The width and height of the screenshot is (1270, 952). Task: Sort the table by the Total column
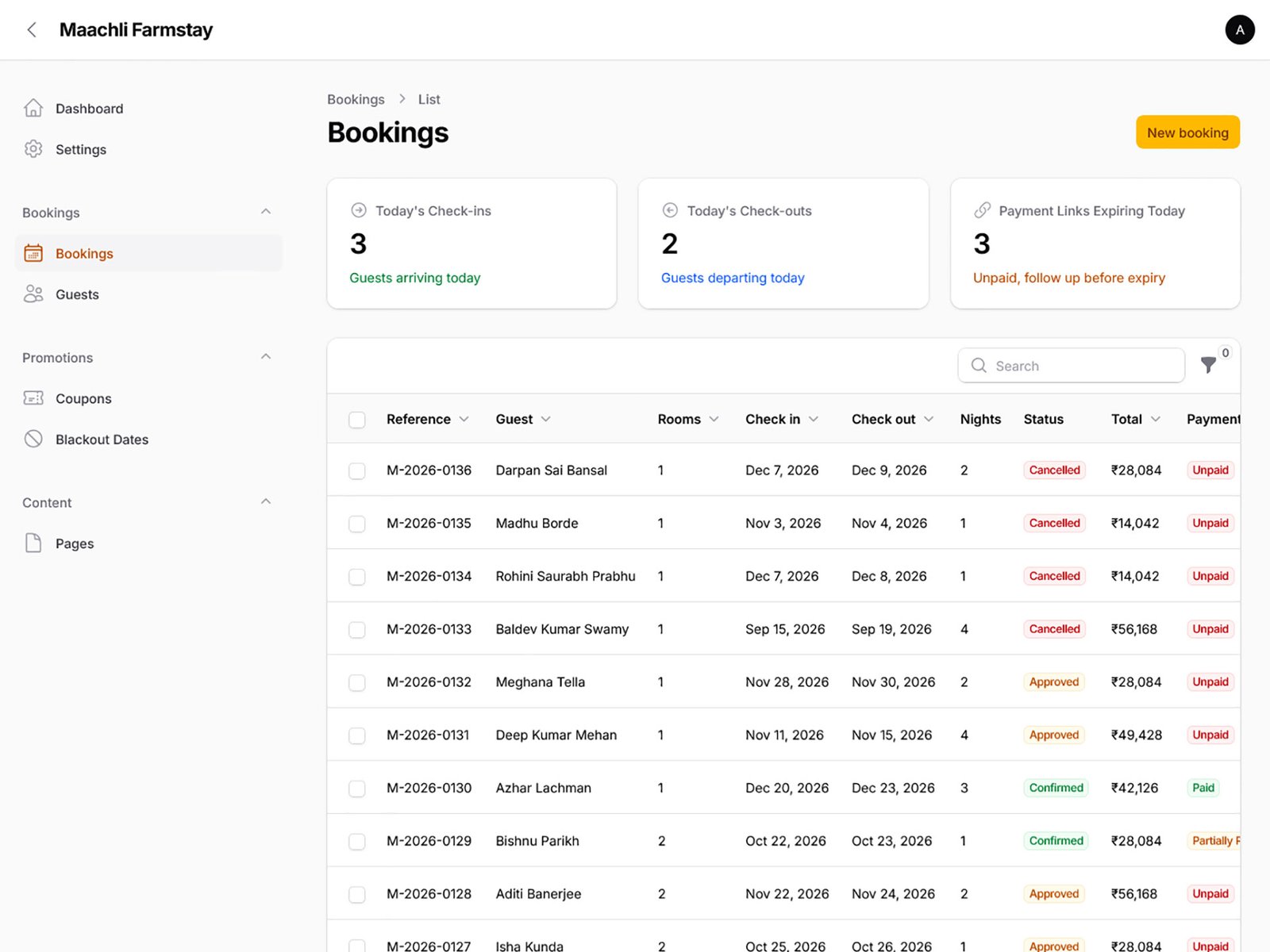[x=1136, y=419]
